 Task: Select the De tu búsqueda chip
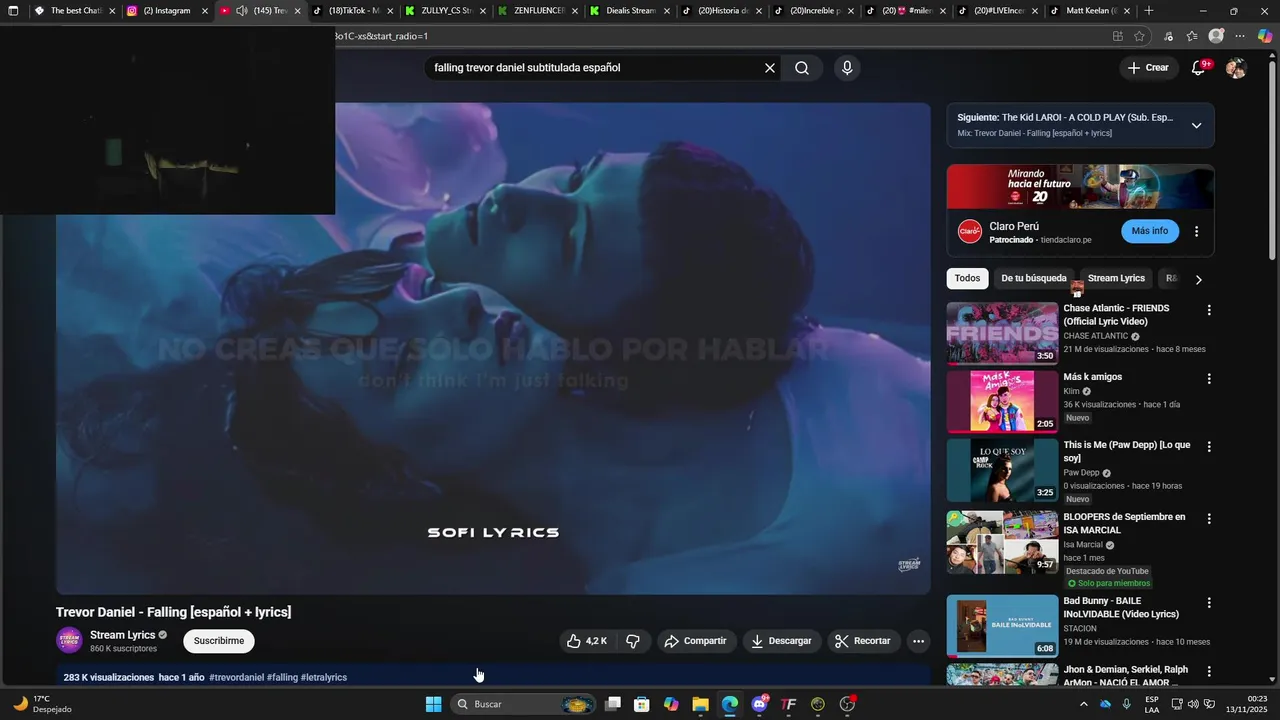(1034, 278)
